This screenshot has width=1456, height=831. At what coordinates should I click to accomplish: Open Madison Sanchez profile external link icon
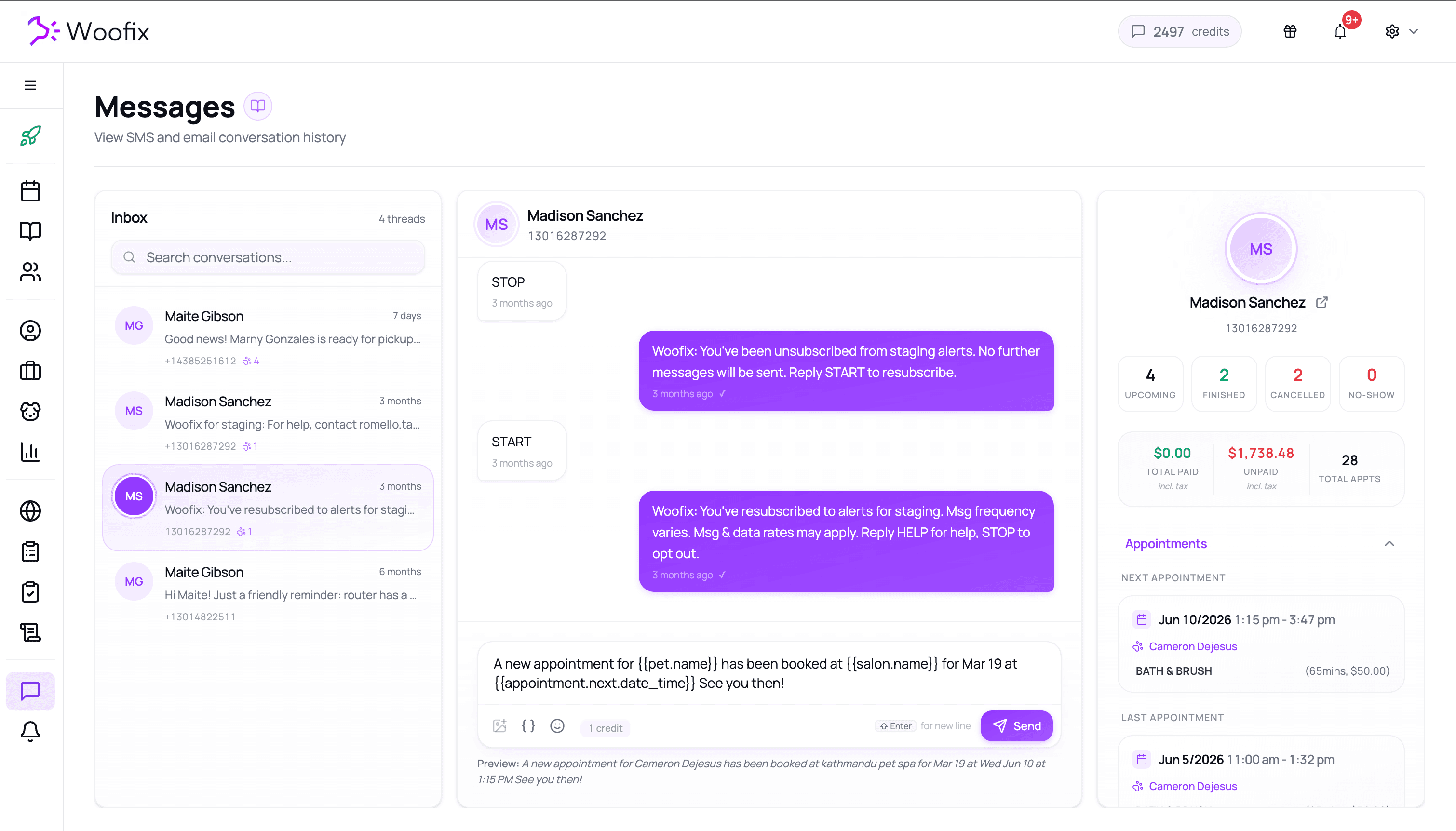[1322, 303]
